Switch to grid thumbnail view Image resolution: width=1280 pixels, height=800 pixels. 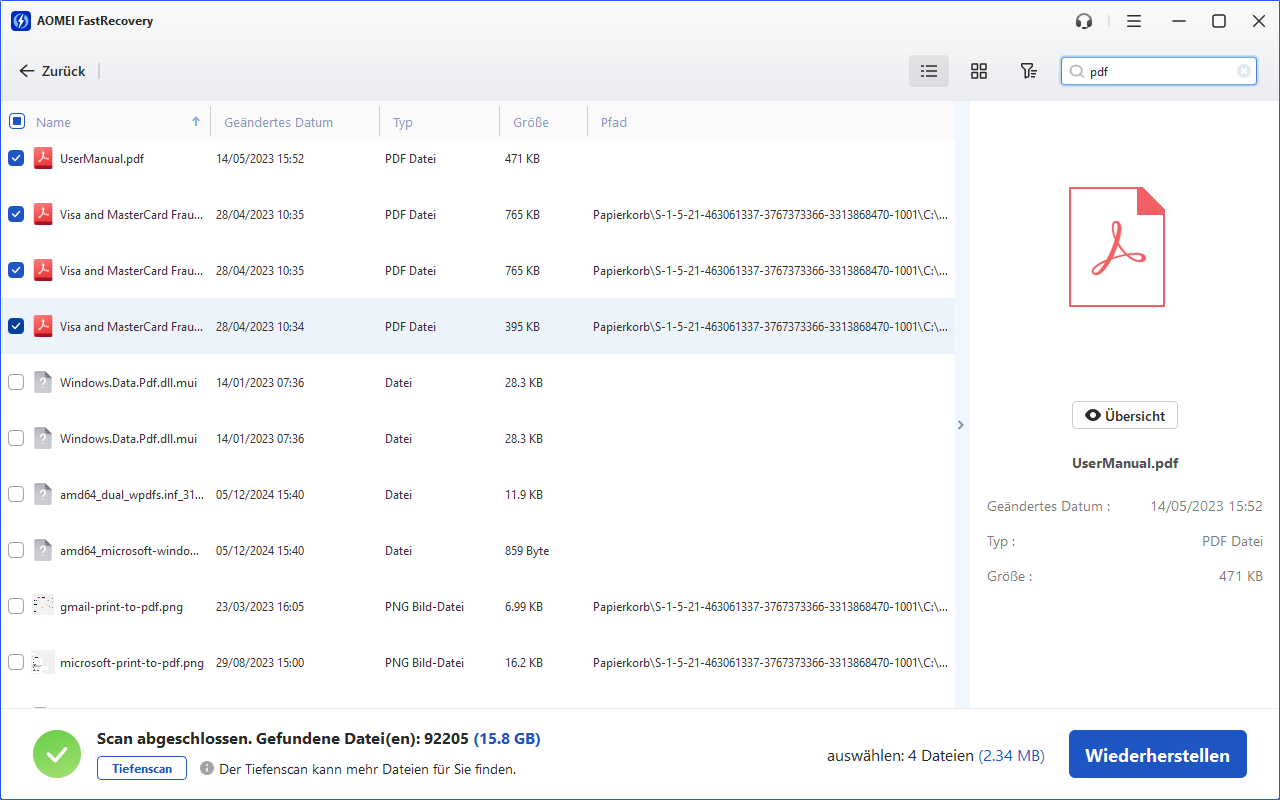tap(979, 71)
